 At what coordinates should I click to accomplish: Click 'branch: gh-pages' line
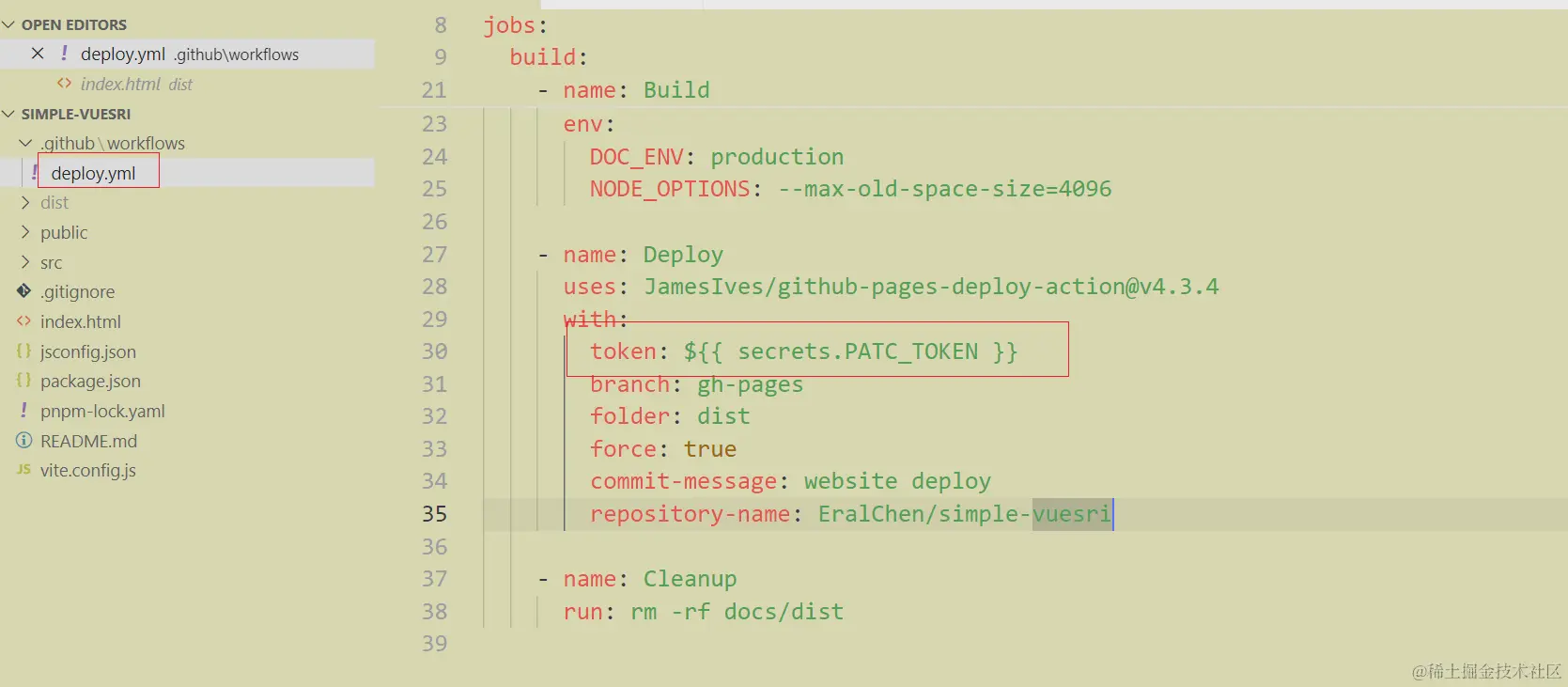click(x=696, y=384)
